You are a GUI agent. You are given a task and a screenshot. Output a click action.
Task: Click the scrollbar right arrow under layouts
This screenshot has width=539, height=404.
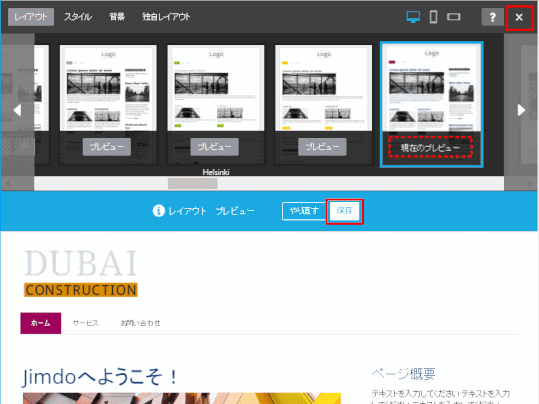[x=530, y=183]
